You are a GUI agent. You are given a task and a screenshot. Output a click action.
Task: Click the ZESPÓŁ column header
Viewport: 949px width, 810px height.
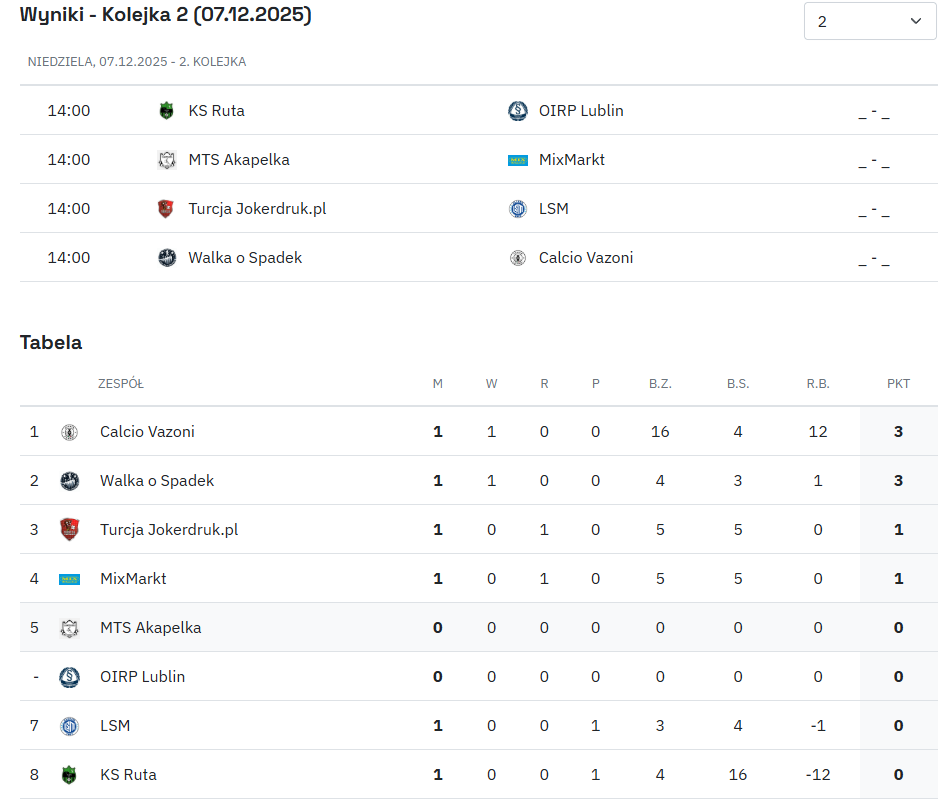pyautogui.click(x=121, y=384)
